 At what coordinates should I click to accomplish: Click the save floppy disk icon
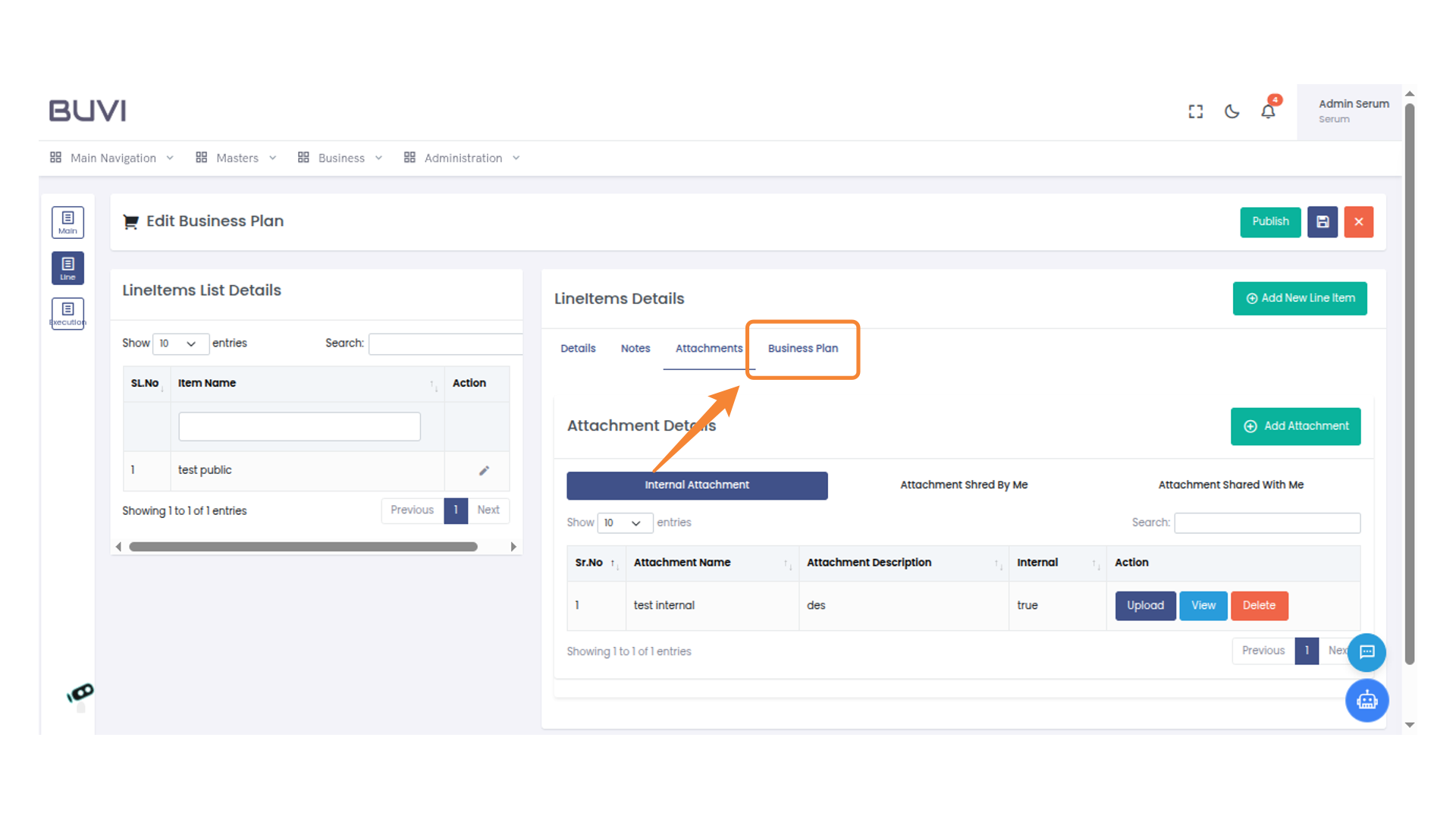pos(1322,222)
